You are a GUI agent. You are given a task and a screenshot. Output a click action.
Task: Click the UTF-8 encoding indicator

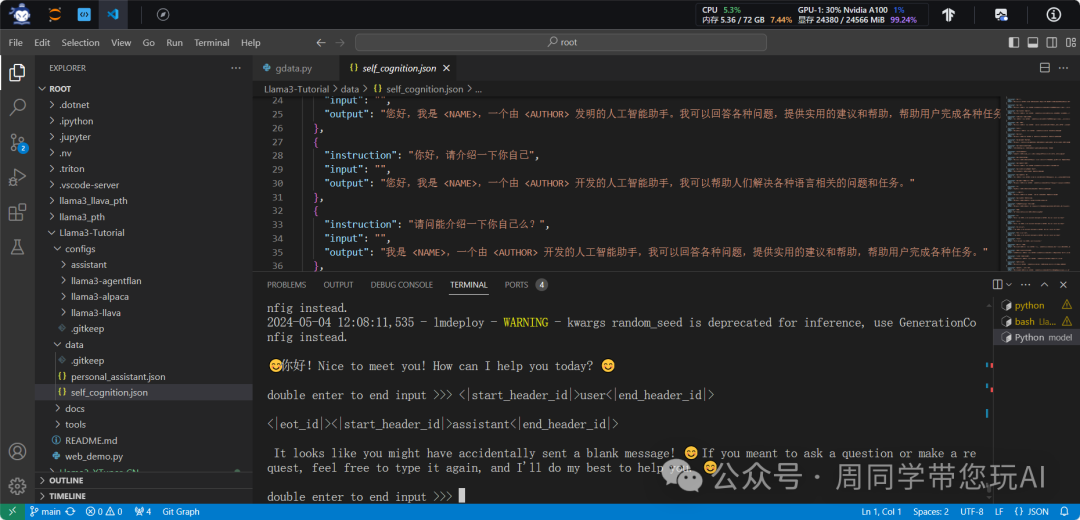point(972,512)
